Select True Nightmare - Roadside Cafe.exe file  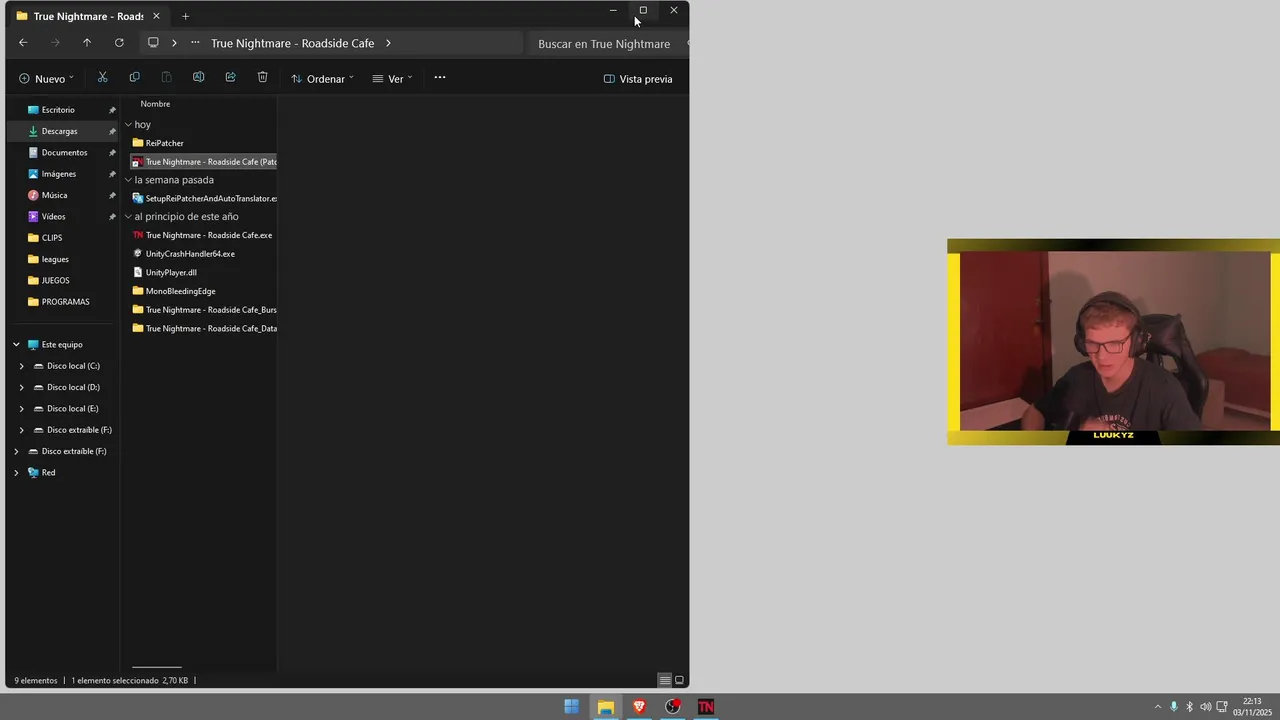coord(203,236)
